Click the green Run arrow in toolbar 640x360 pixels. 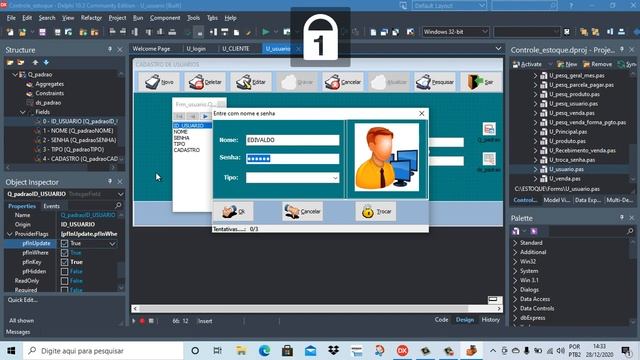coord(266,32)
